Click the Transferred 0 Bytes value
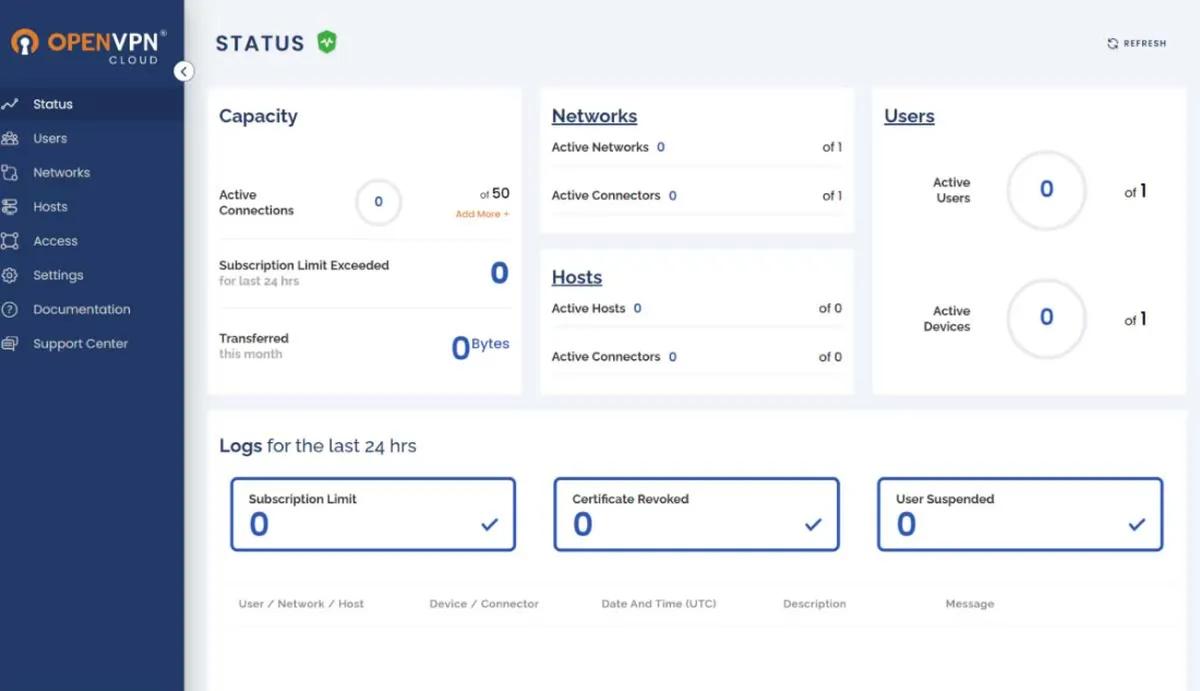Image resolution: width=1200 pixels, height=691 pixels. pos(480,347)
